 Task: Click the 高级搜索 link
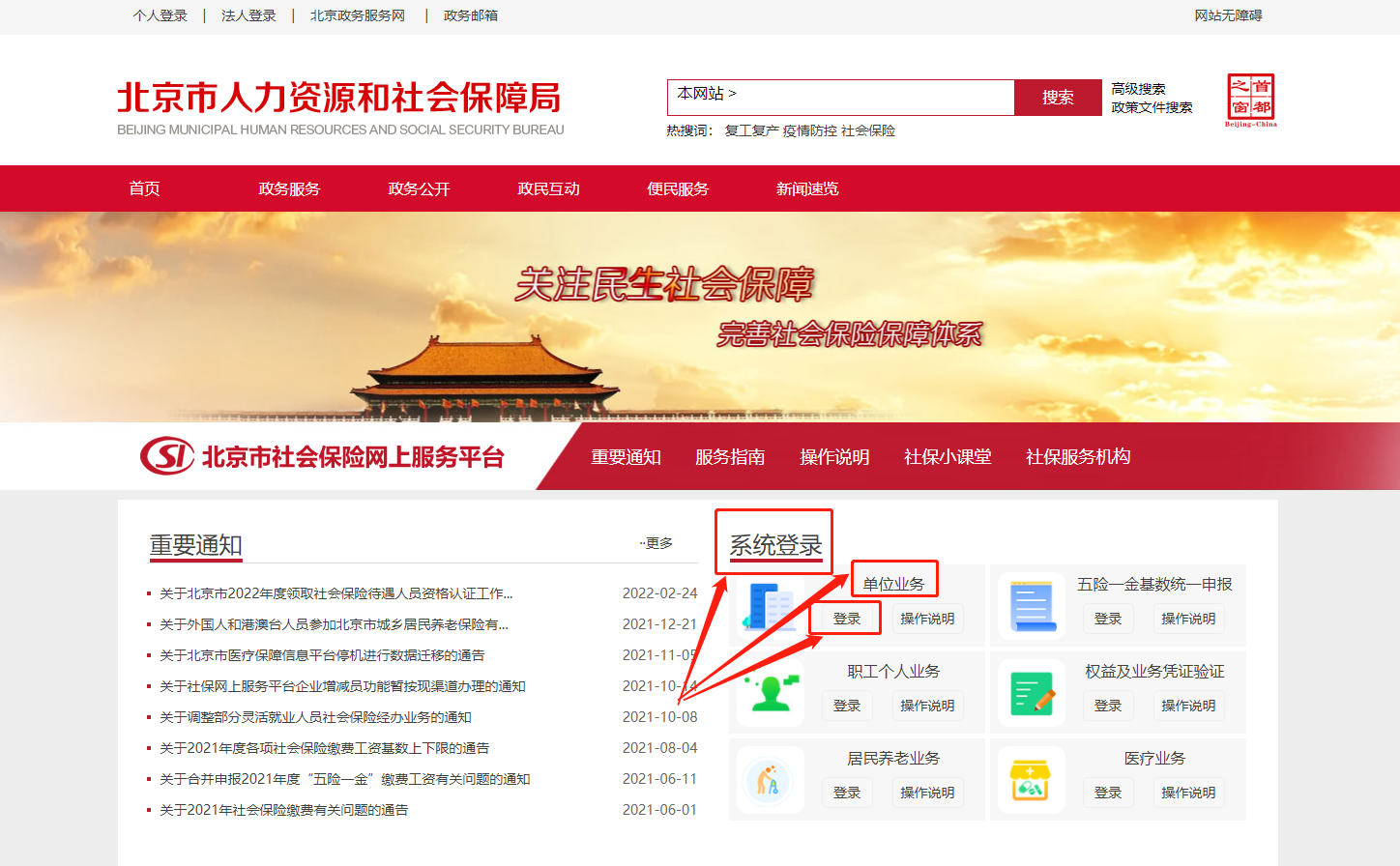point(1138,89)
